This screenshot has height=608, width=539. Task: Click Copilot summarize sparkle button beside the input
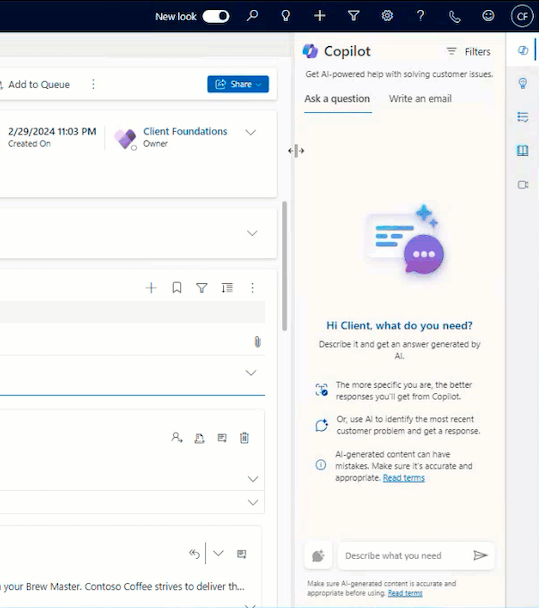[x=318, y=556]
